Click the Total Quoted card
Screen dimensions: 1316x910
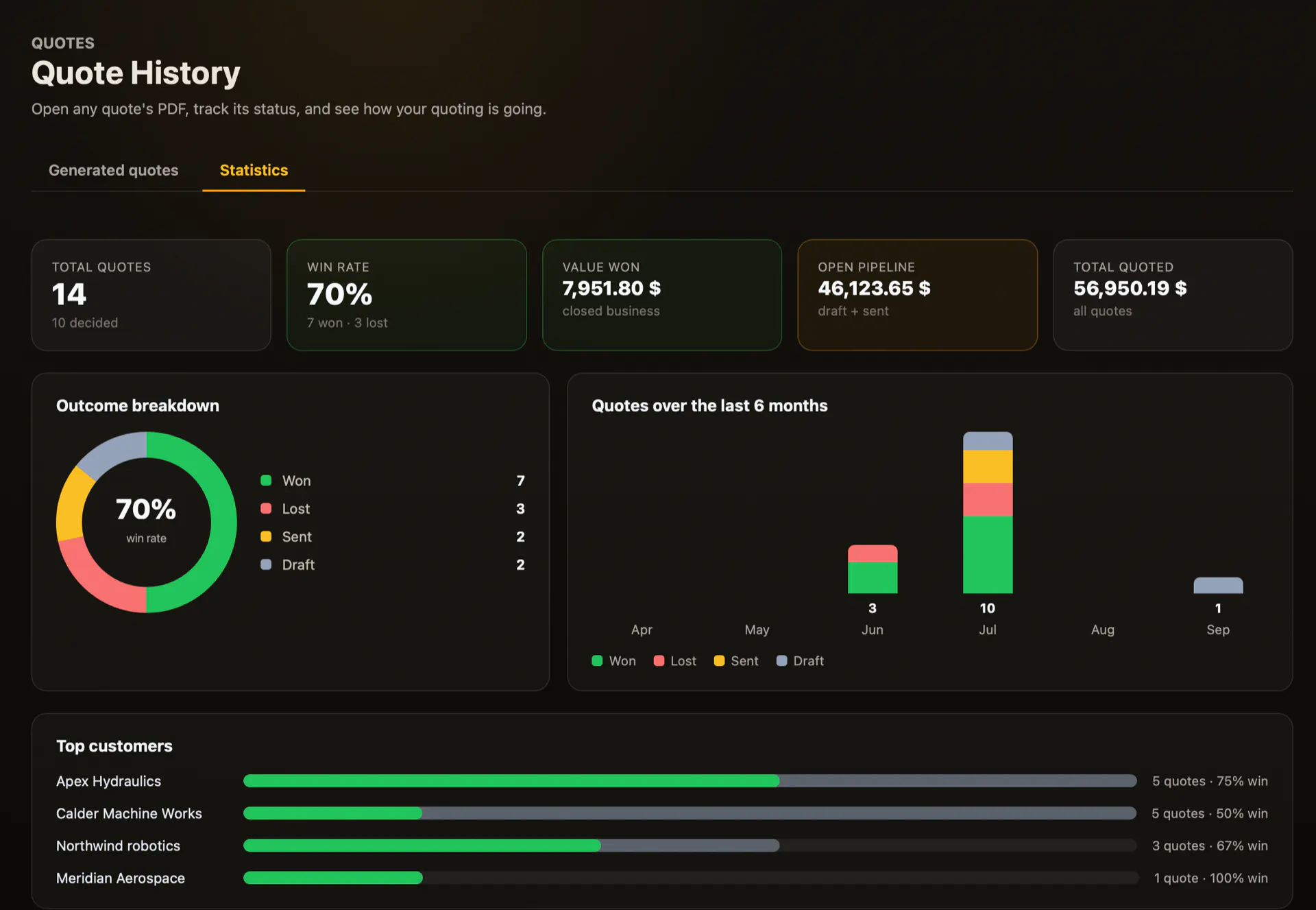(x=1173, y=295)
